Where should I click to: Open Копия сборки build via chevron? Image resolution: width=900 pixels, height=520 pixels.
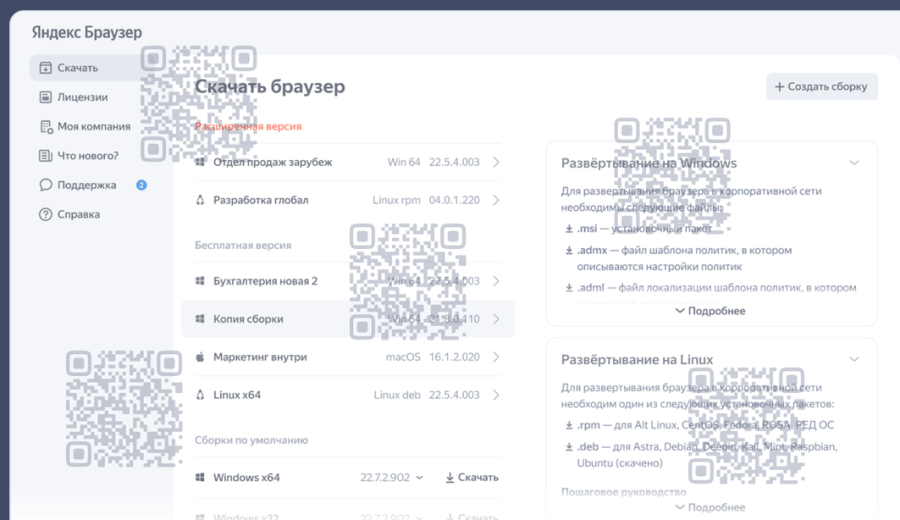(496, 319)
